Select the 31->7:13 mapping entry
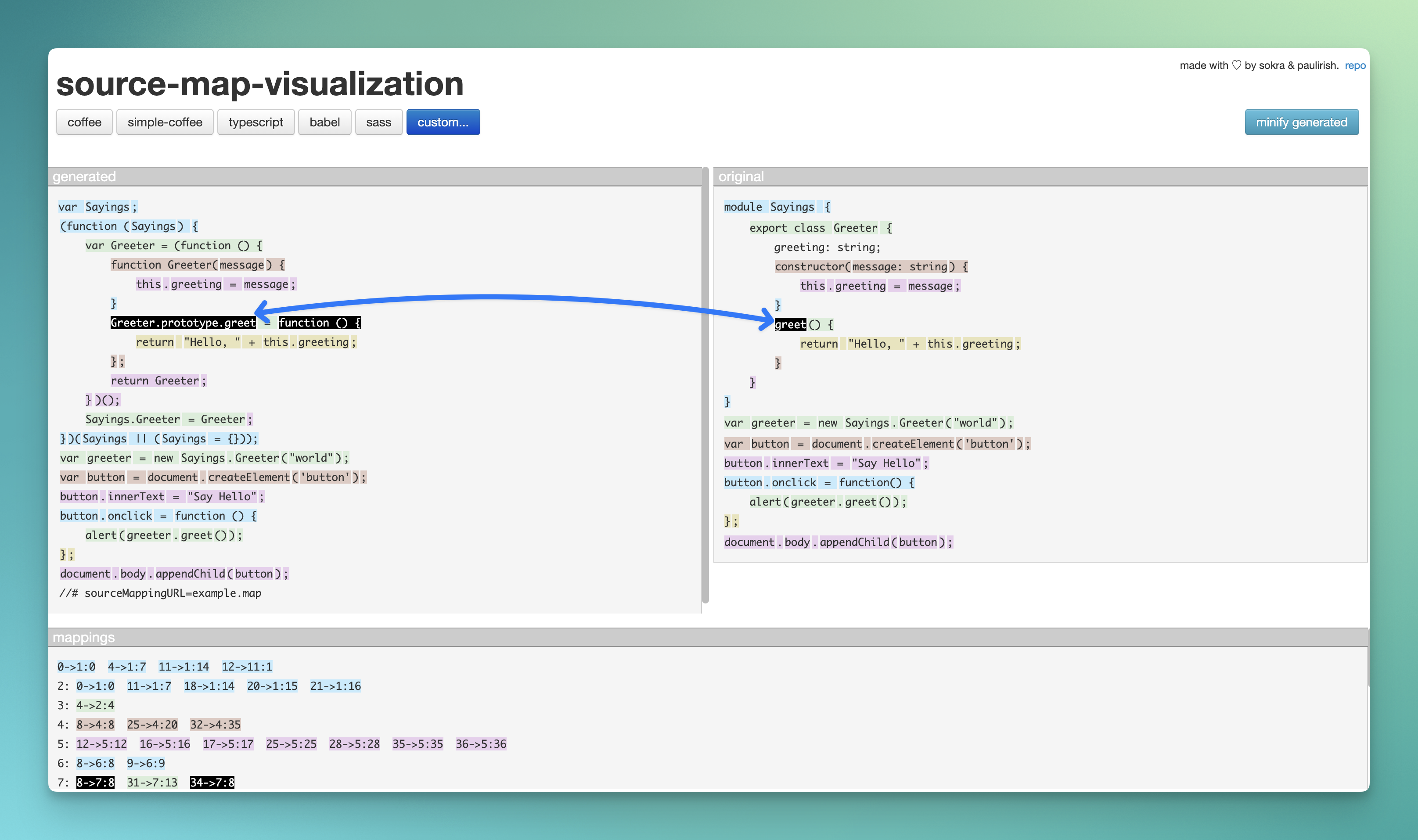Viewport: 1418px width, 840px height. tap(152, 782)
